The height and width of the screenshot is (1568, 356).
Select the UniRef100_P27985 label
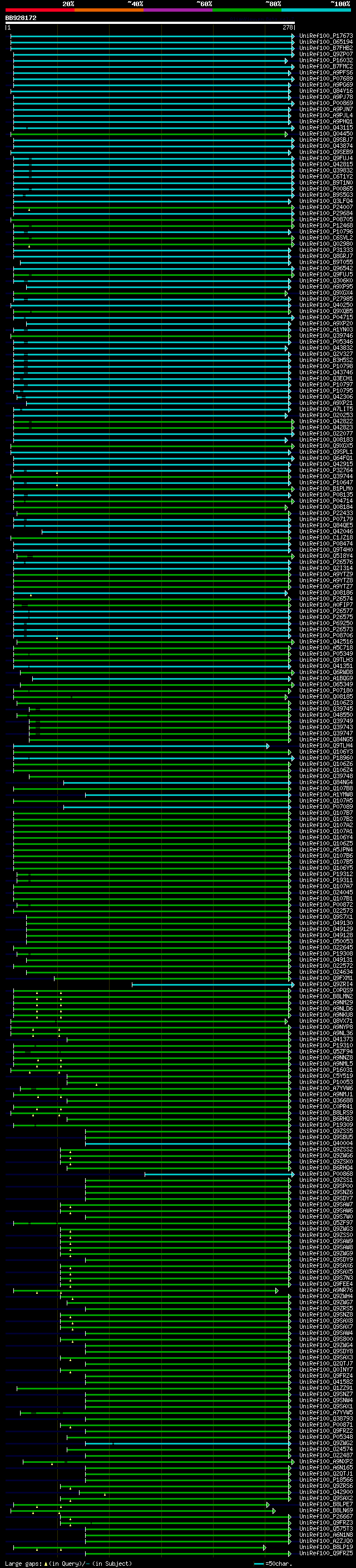(x=326, y=299)
